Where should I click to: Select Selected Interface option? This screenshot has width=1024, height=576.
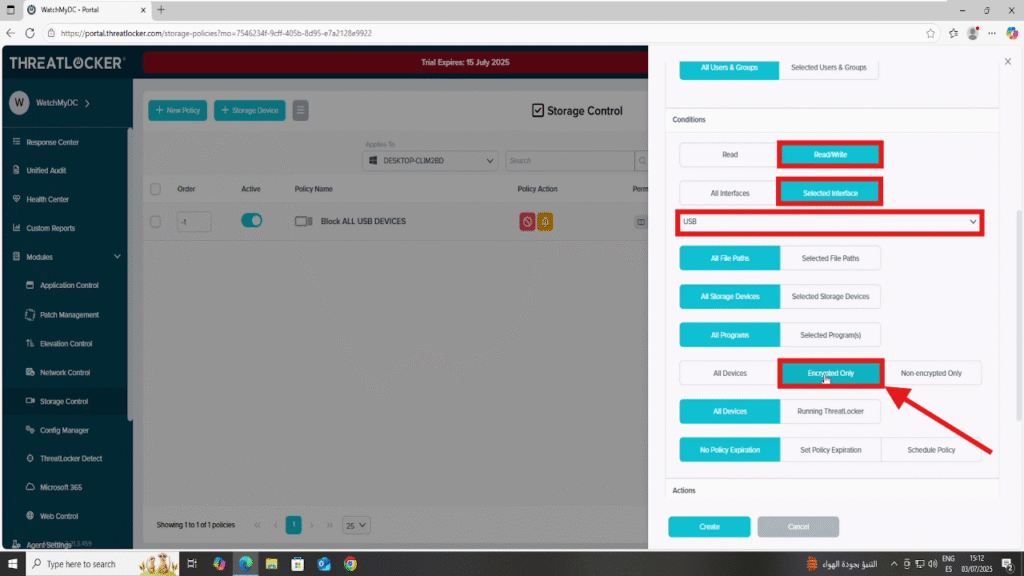coord(830,193)
